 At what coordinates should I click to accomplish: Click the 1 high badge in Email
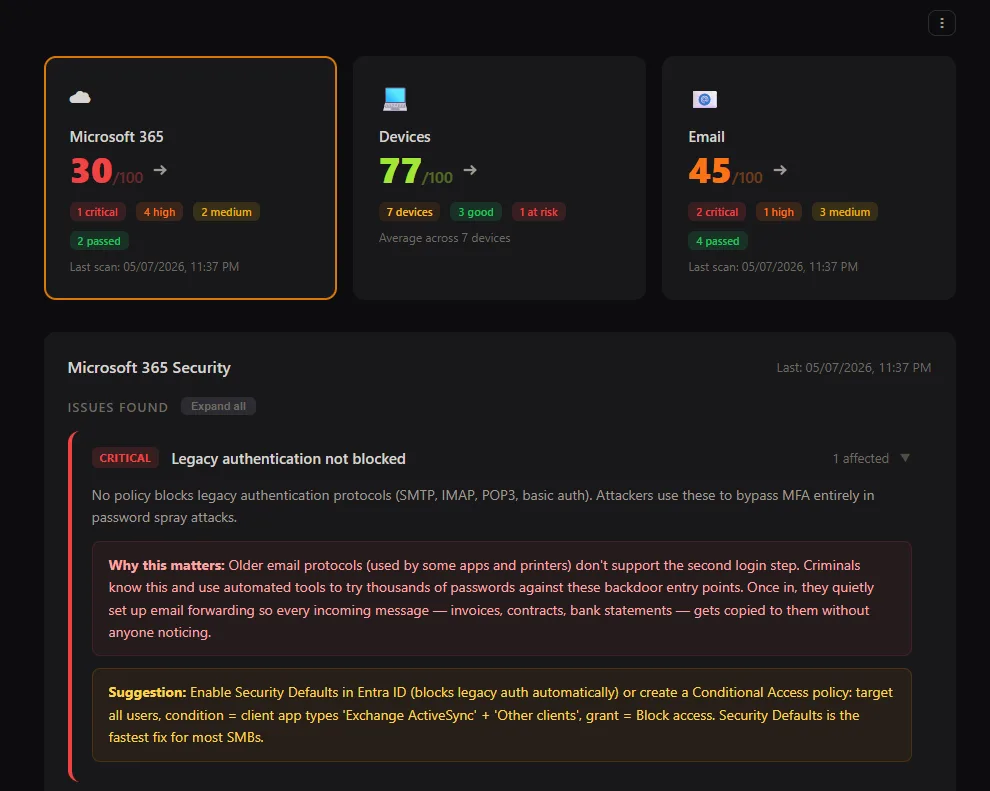click(x=778, y=212)
